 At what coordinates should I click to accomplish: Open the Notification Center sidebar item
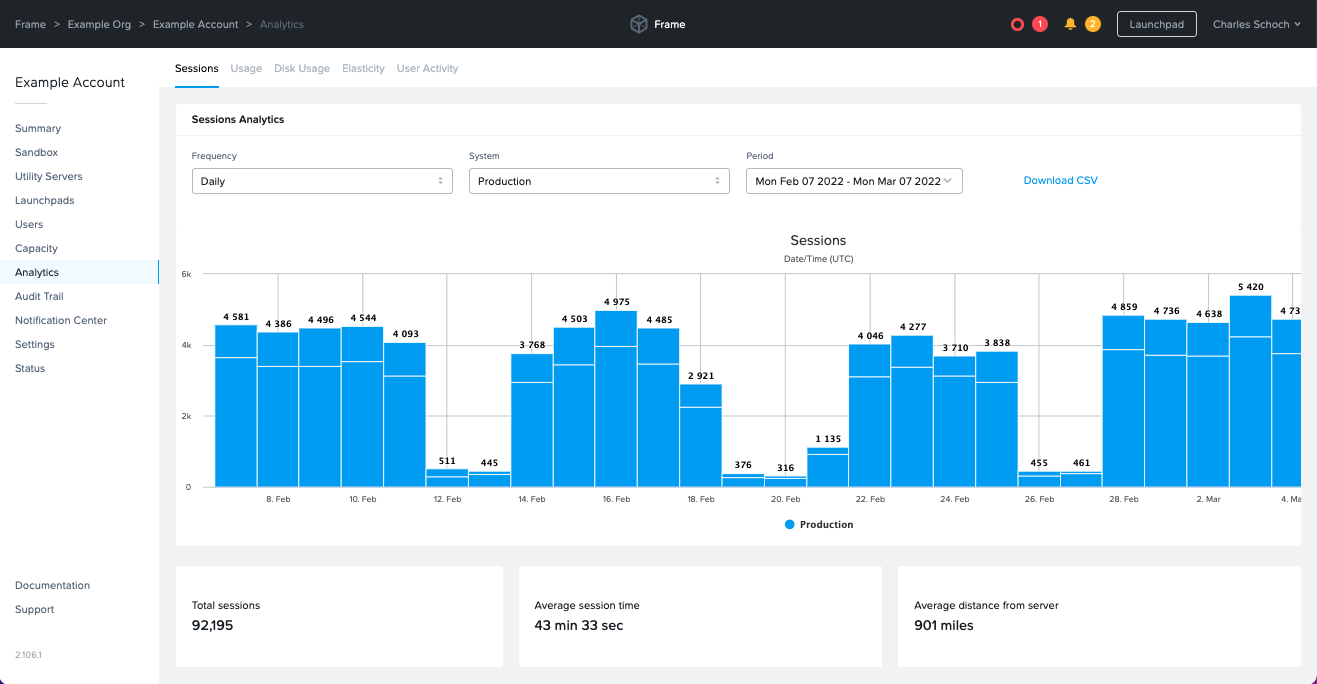61,320
